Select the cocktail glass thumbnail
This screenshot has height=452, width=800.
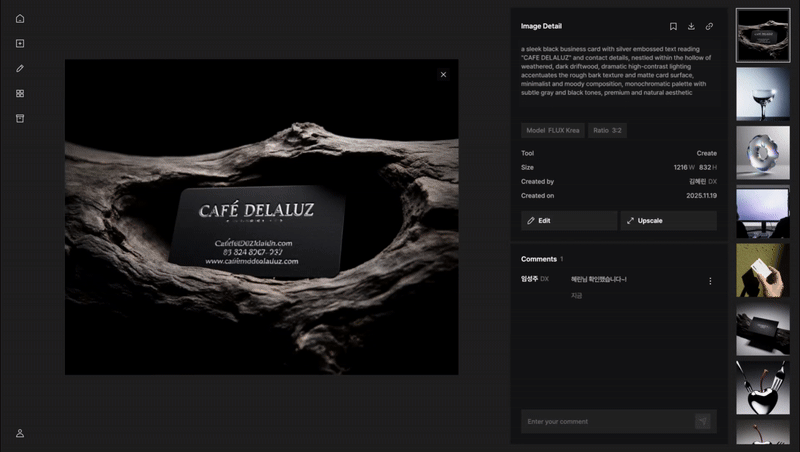click(763, 94)
